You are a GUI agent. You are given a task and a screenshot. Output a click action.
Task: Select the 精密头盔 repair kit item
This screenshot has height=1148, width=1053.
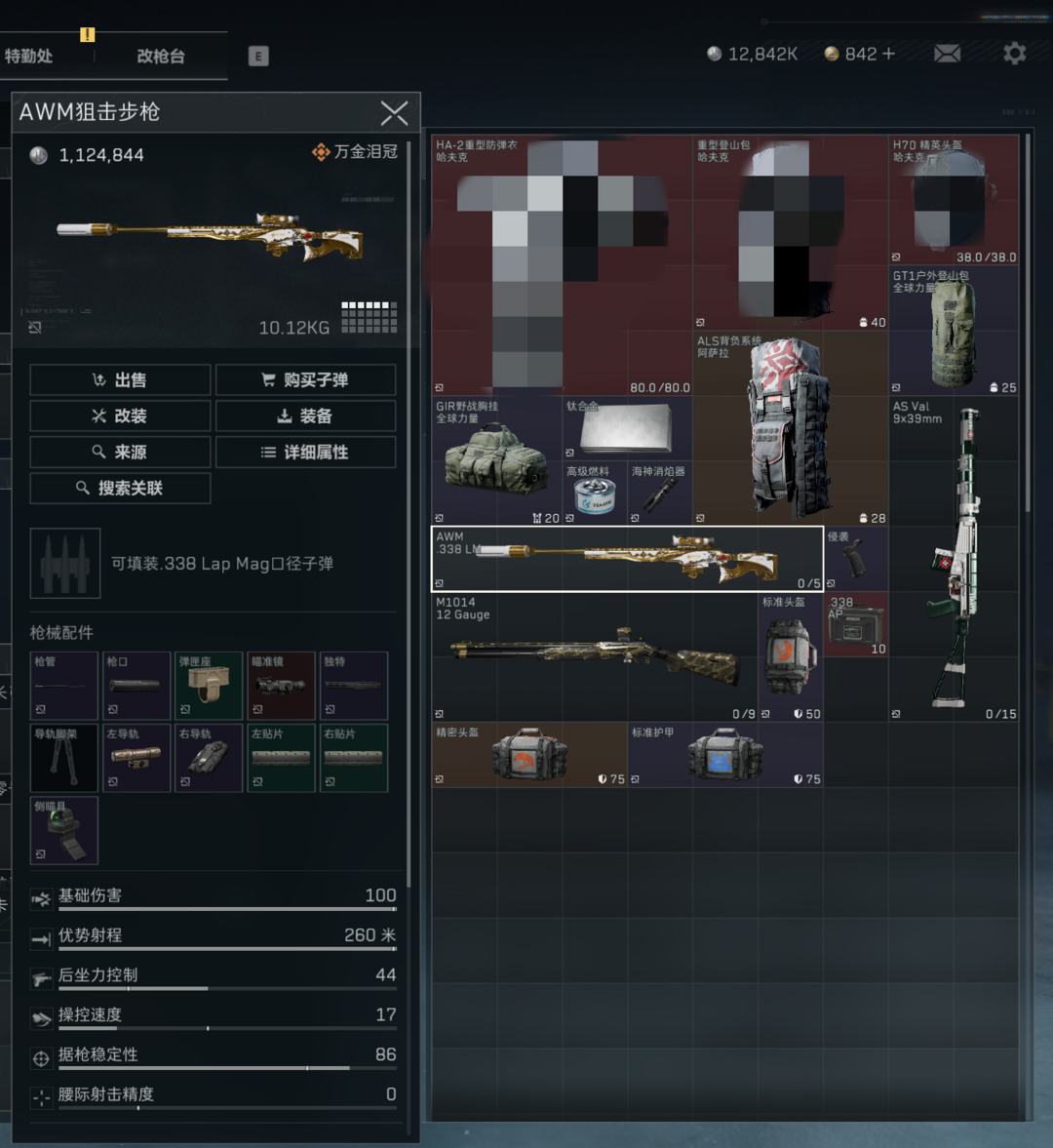point(529,755)
